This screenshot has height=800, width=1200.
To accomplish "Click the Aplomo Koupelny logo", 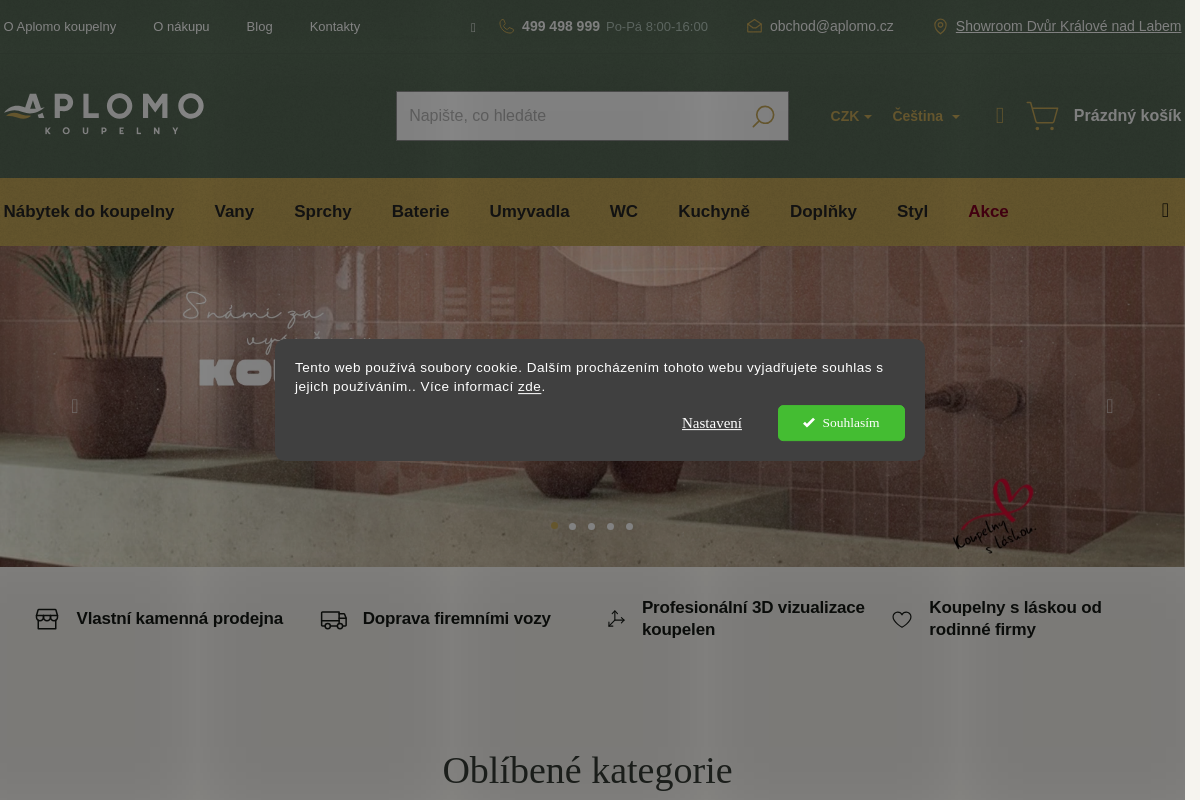I will point(103,114).
